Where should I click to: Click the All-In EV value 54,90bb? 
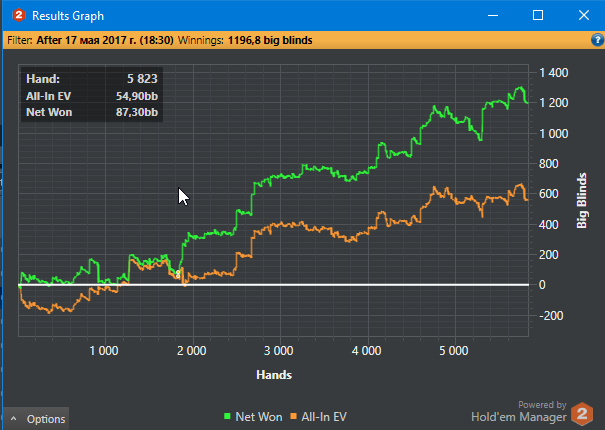[137, 96]
